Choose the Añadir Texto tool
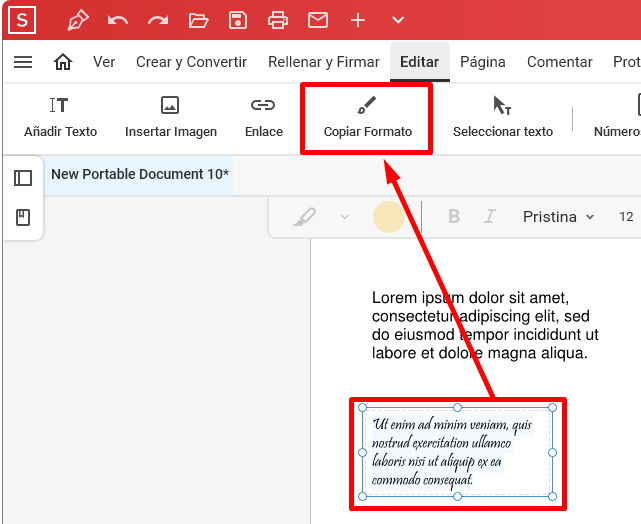Image resolution: width=641 pixels, height=524 pixels. tap(61, 118)
